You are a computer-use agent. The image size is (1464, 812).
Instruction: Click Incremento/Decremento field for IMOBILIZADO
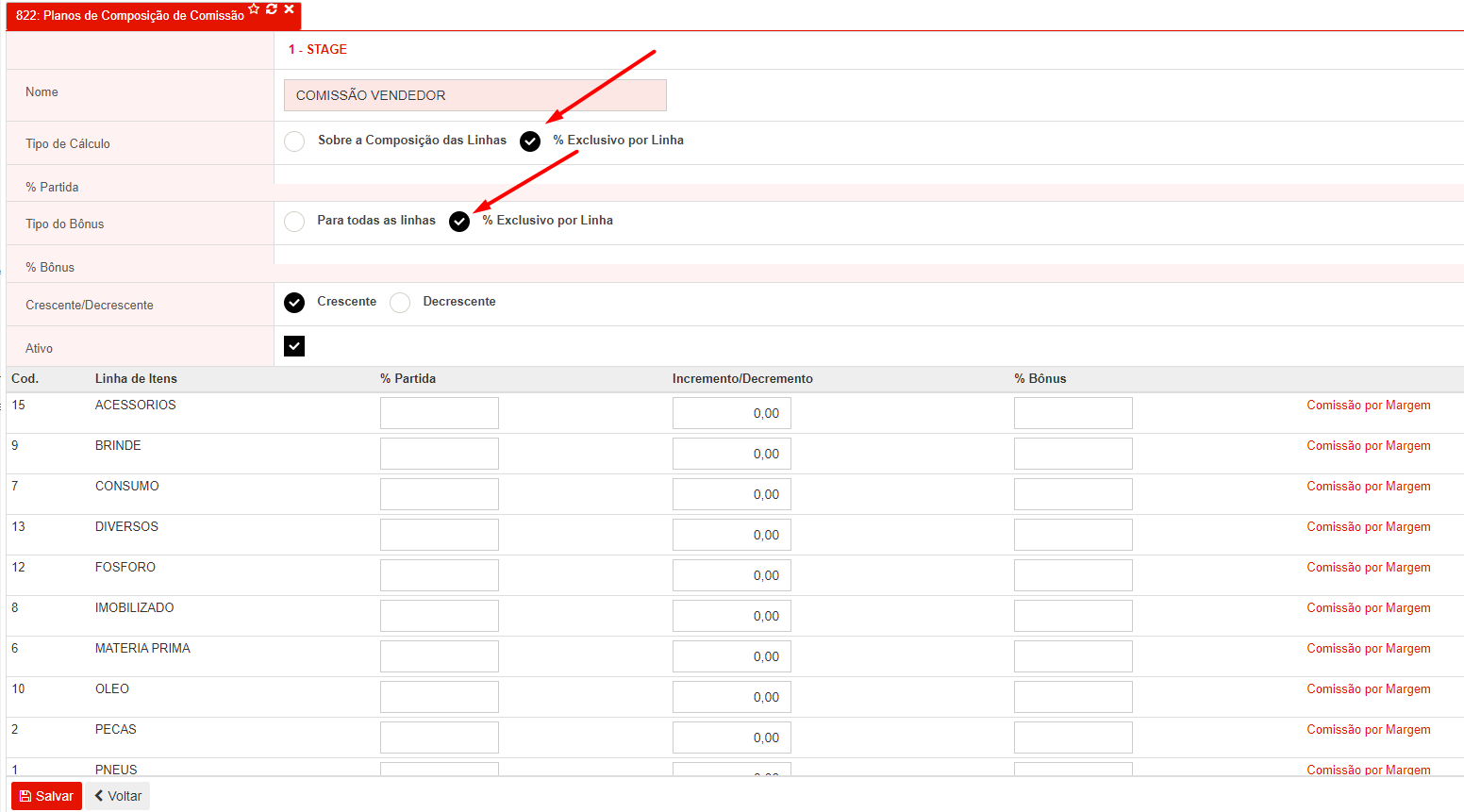point(732,616)
